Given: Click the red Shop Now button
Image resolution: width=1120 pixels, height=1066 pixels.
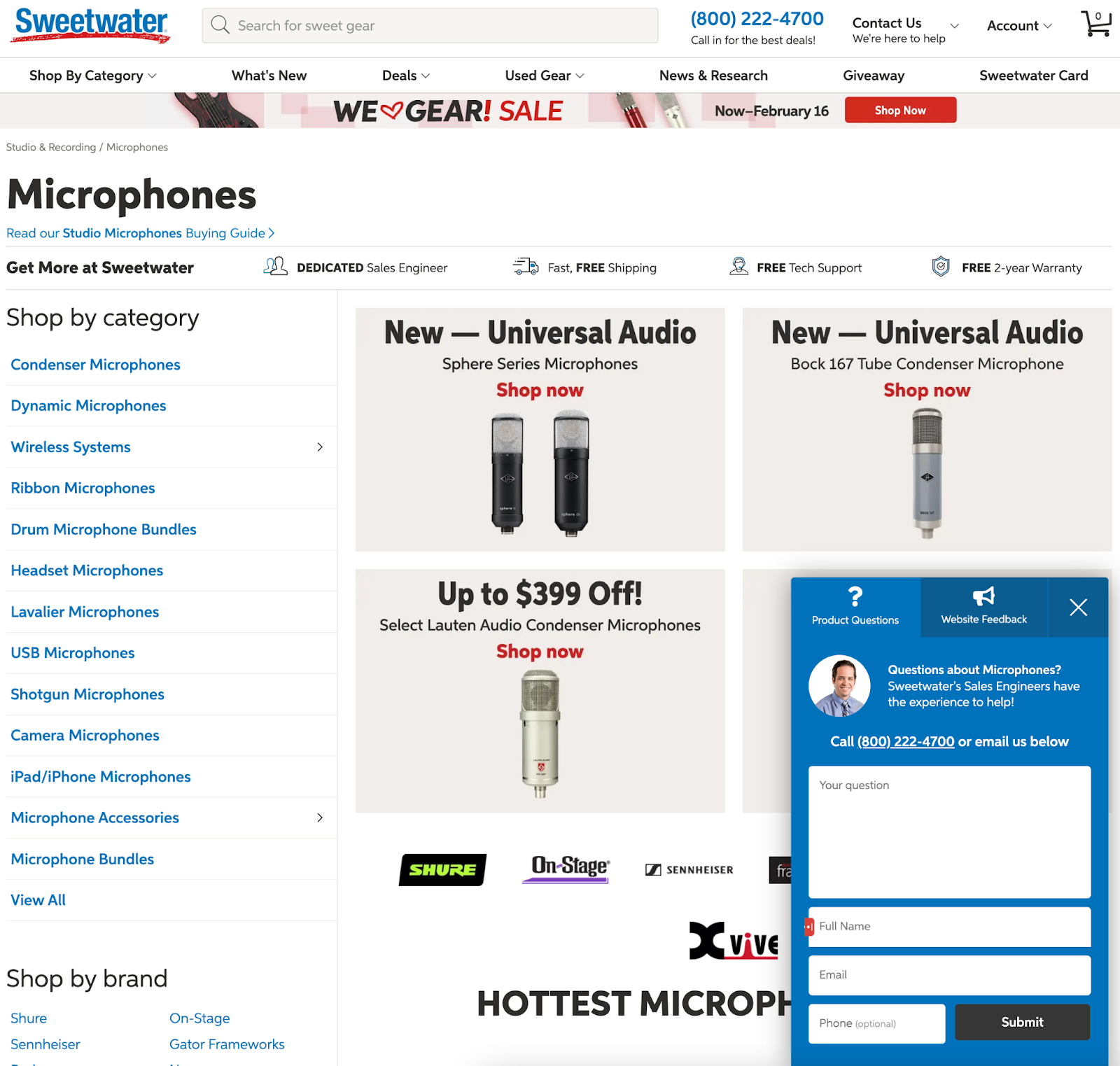Looking at the screenshot, I should (x=900, y=110).
